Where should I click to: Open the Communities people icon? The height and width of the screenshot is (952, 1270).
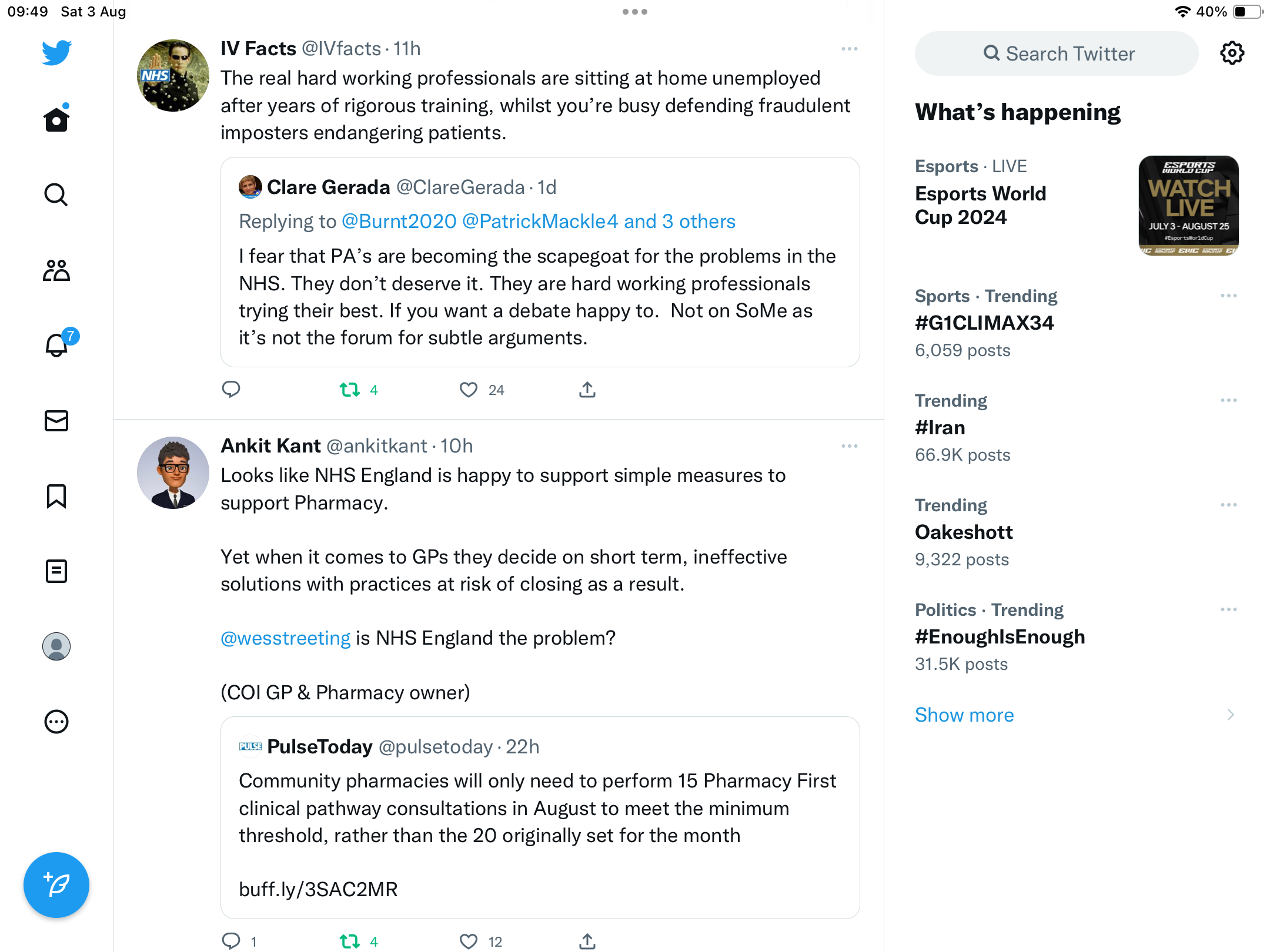point(56,270)
